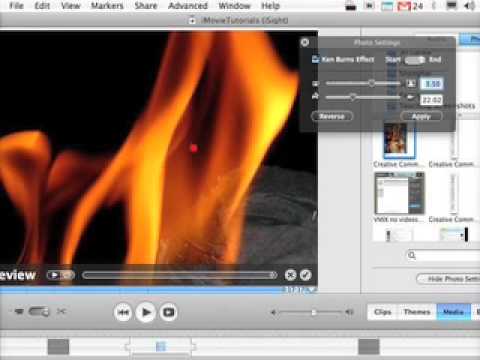Open the Advanced menu
480x360 pixels.
188,6
